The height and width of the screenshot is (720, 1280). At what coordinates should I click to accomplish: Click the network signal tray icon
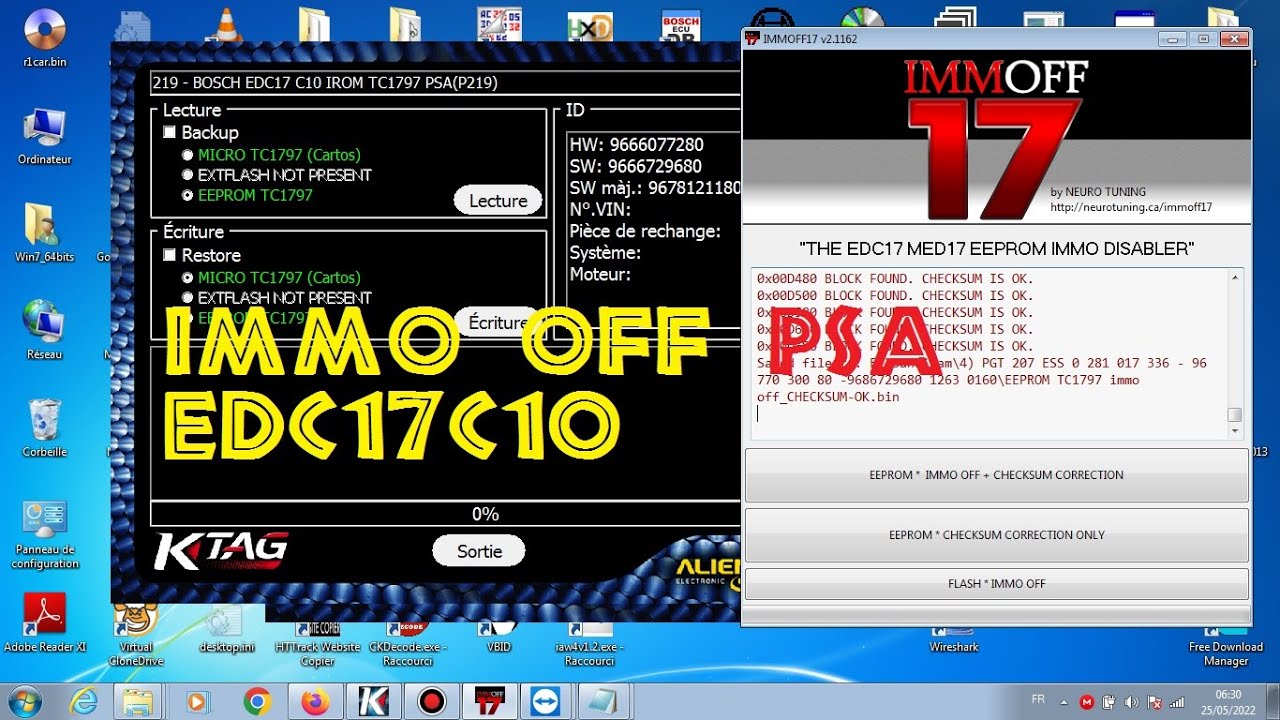coord(1178,702)
